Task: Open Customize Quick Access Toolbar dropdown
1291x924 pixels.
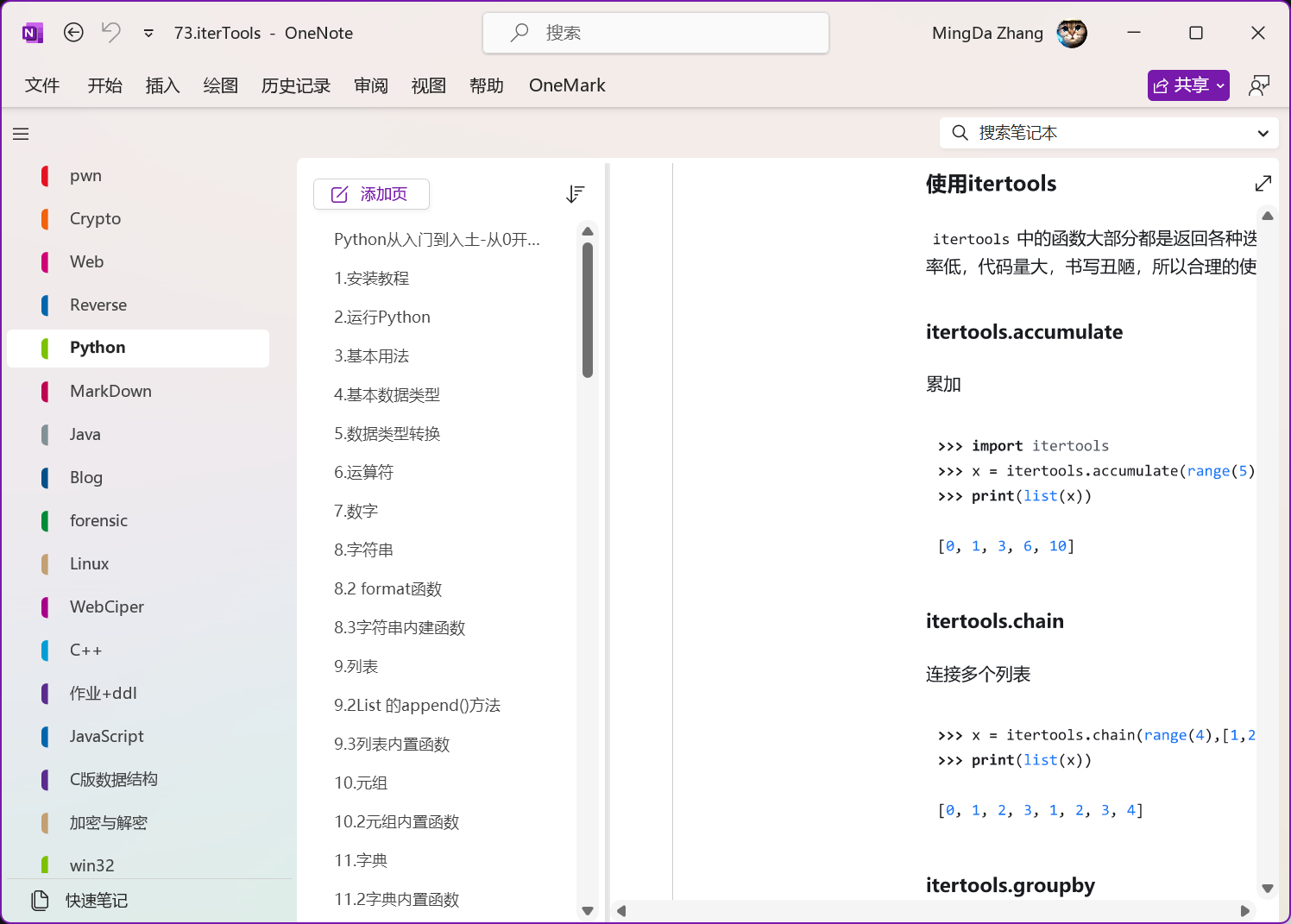Action: tap(148, 34)
